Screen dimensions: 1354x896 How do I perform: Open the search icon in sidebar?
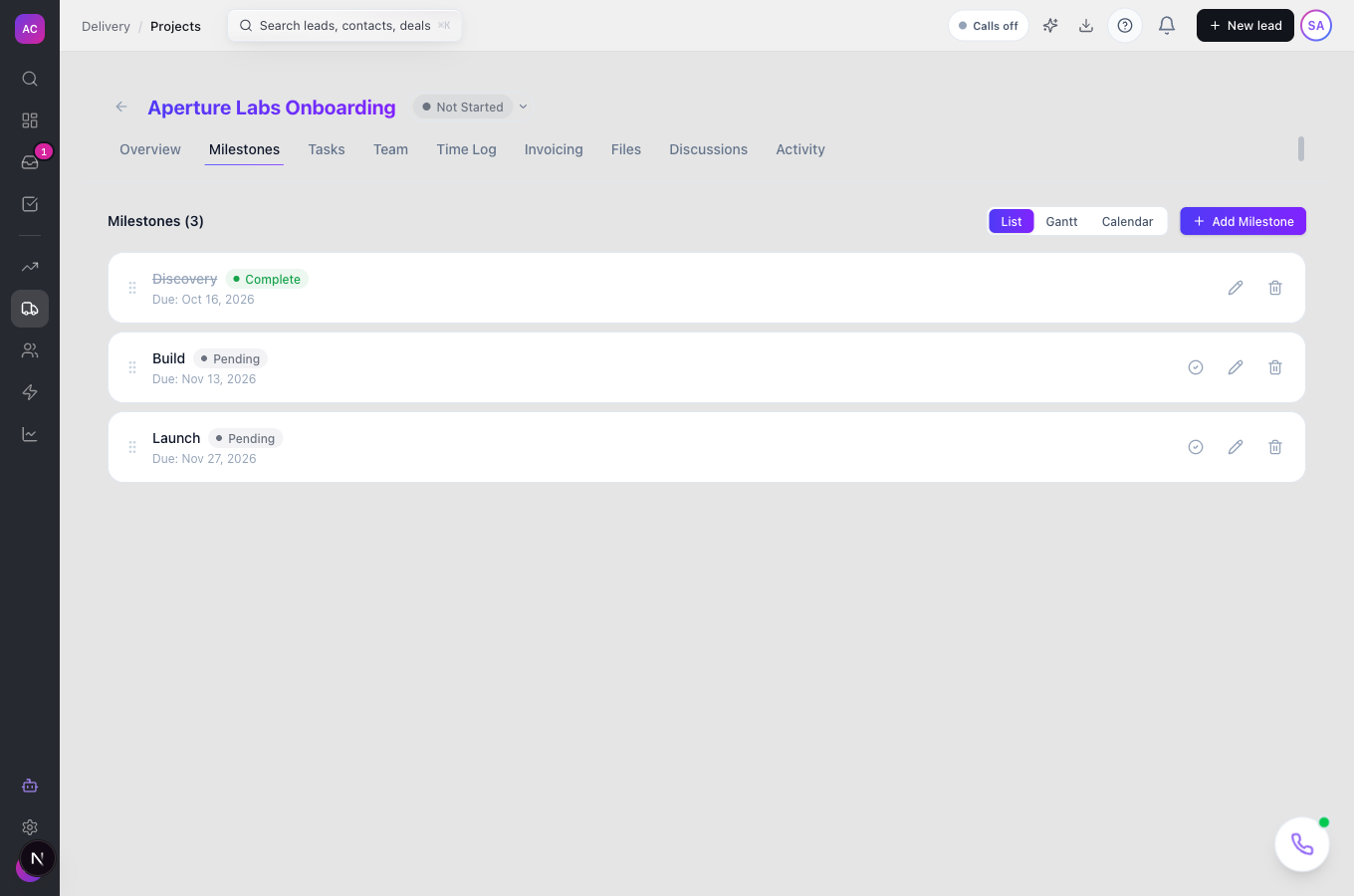click(x=30, y=79)
